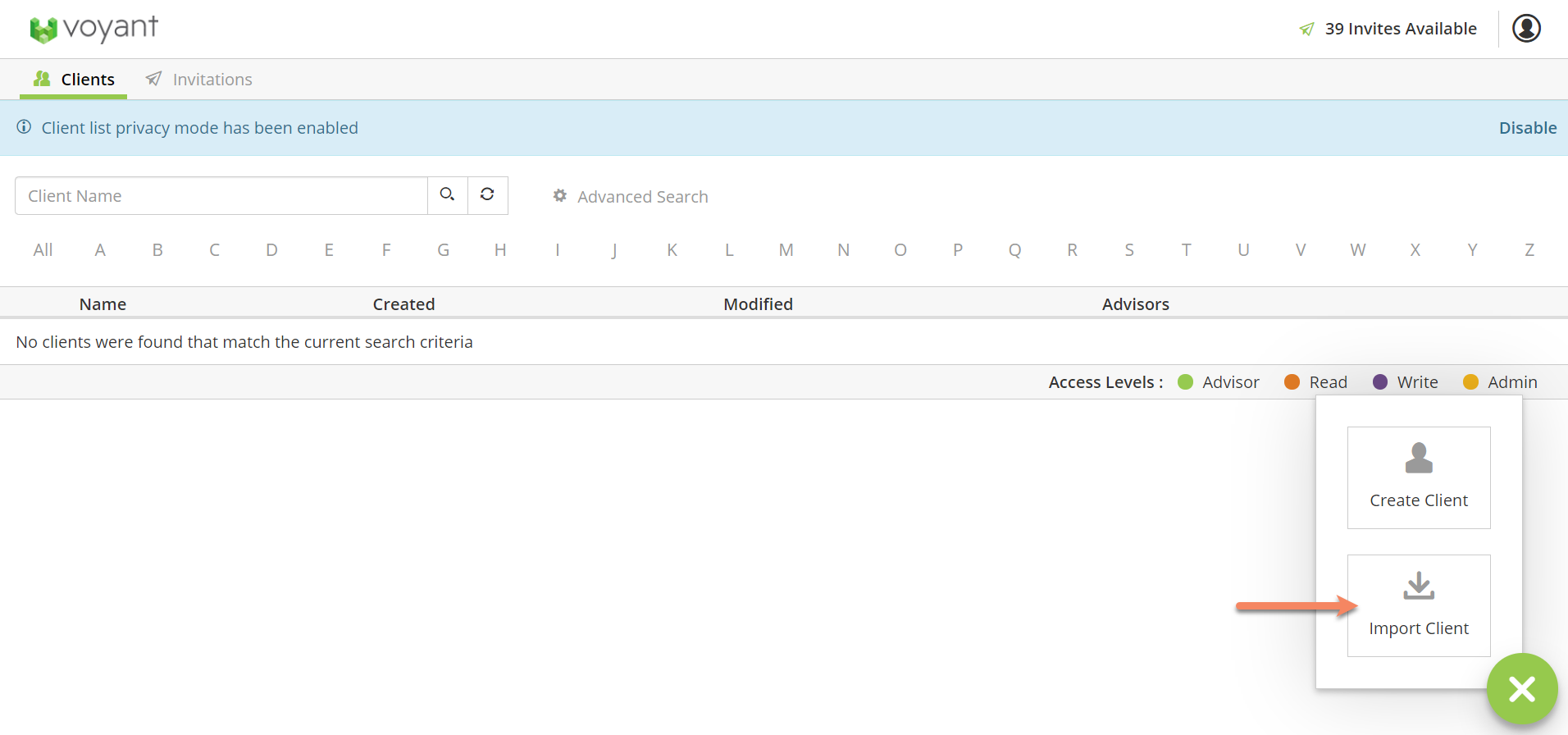Filter clients by letter B

(x=157, y=250)
